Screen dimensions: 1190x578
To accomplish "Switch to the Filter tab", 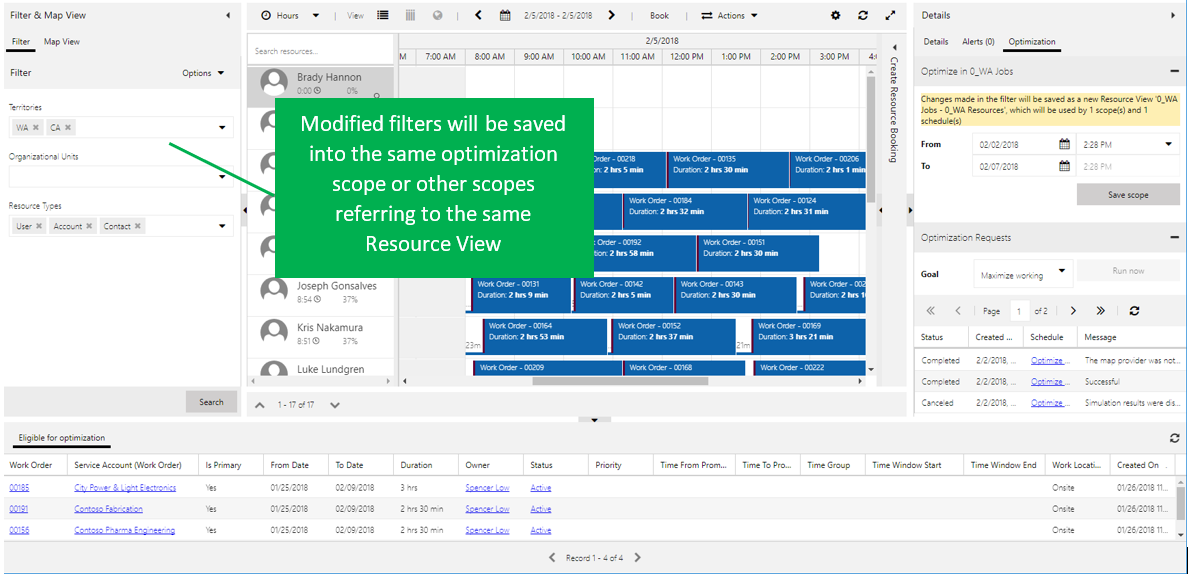I will [21, 42].
